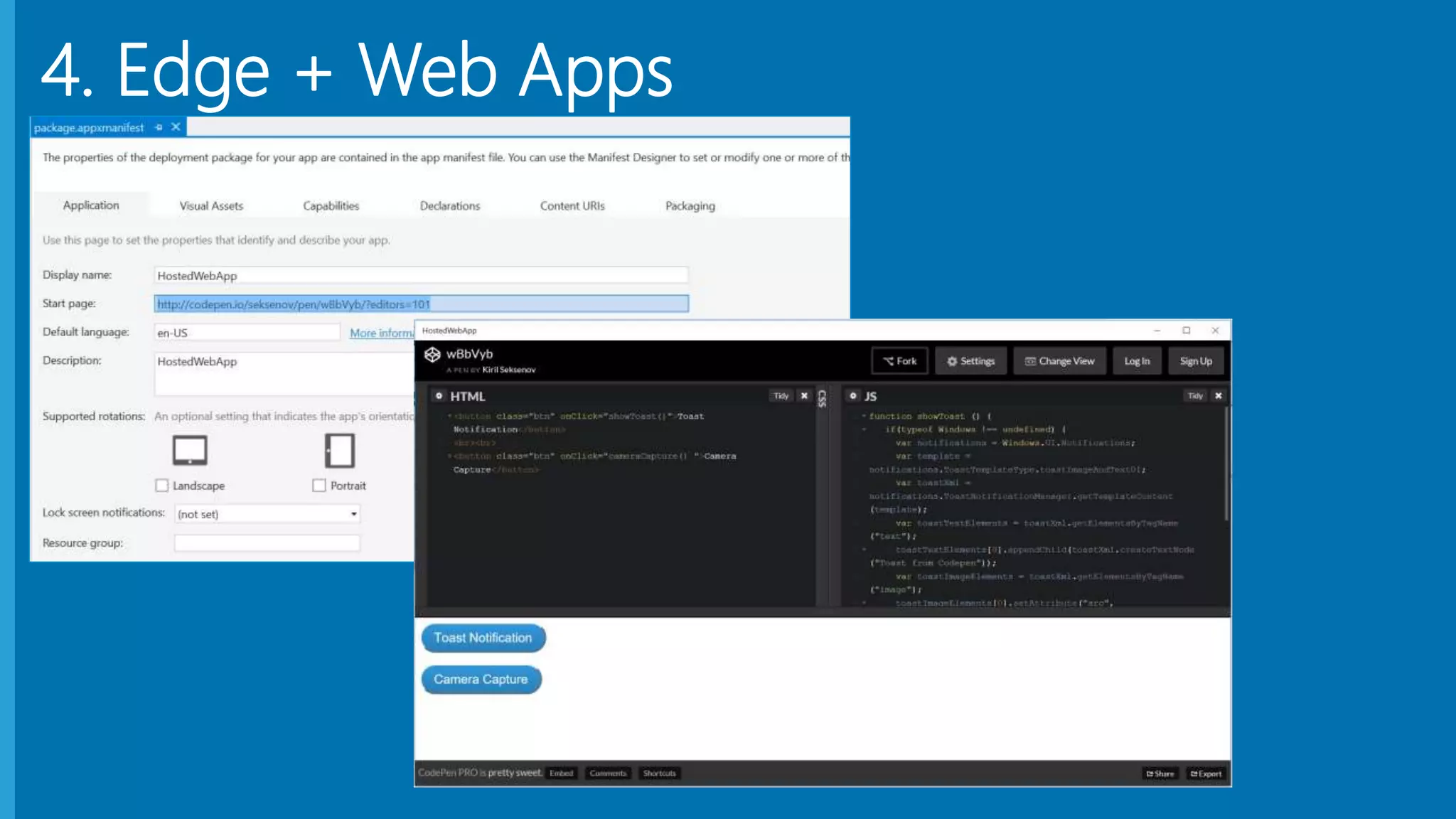Image resolution: width=1456 pixels, height=819 pixels.
Task: Click the Camera Capture button
Action: [x=481, y=680]
